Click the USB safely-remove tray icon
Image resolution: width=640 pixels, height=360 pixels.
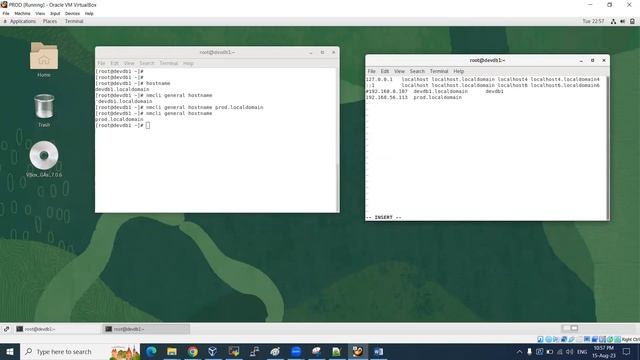pyautogui.click(x=529, y=351)
